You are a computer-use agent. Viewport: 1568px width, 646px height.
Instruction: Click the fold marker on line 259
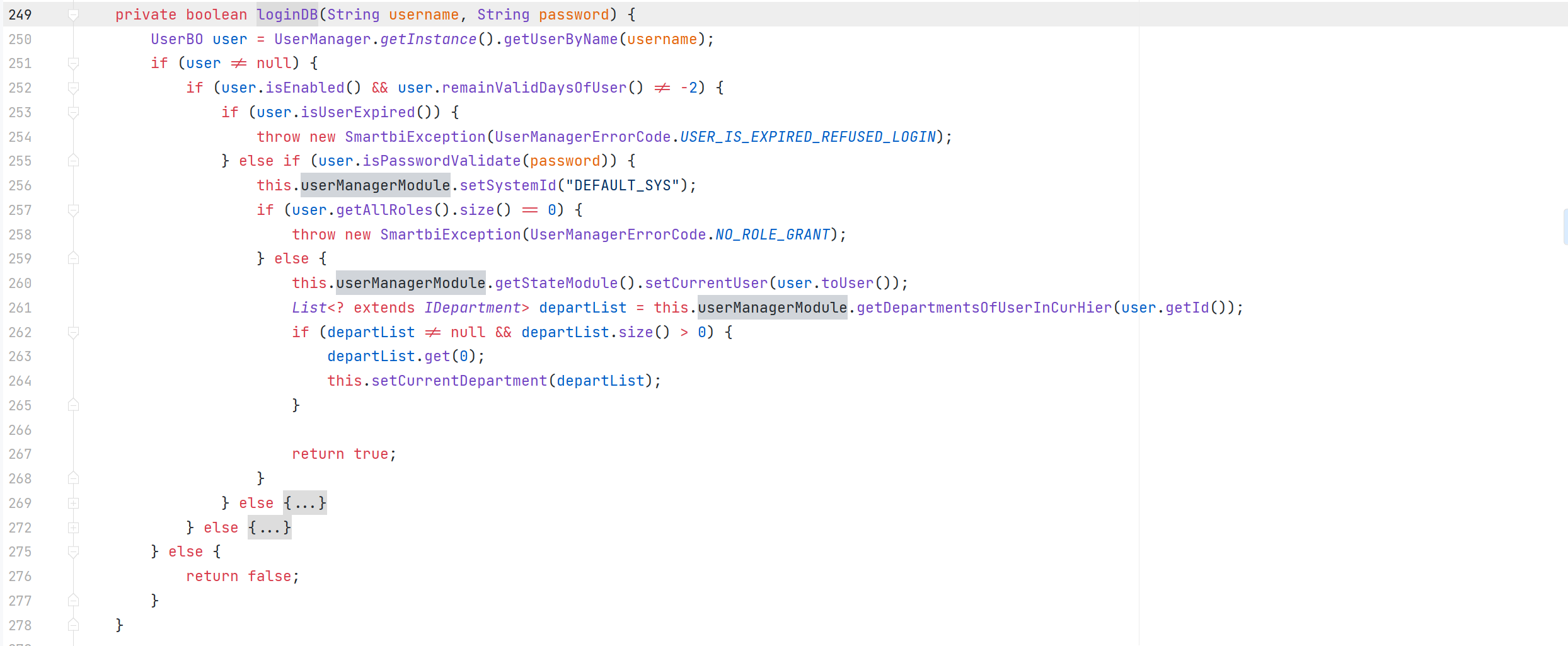pos(73,258)
